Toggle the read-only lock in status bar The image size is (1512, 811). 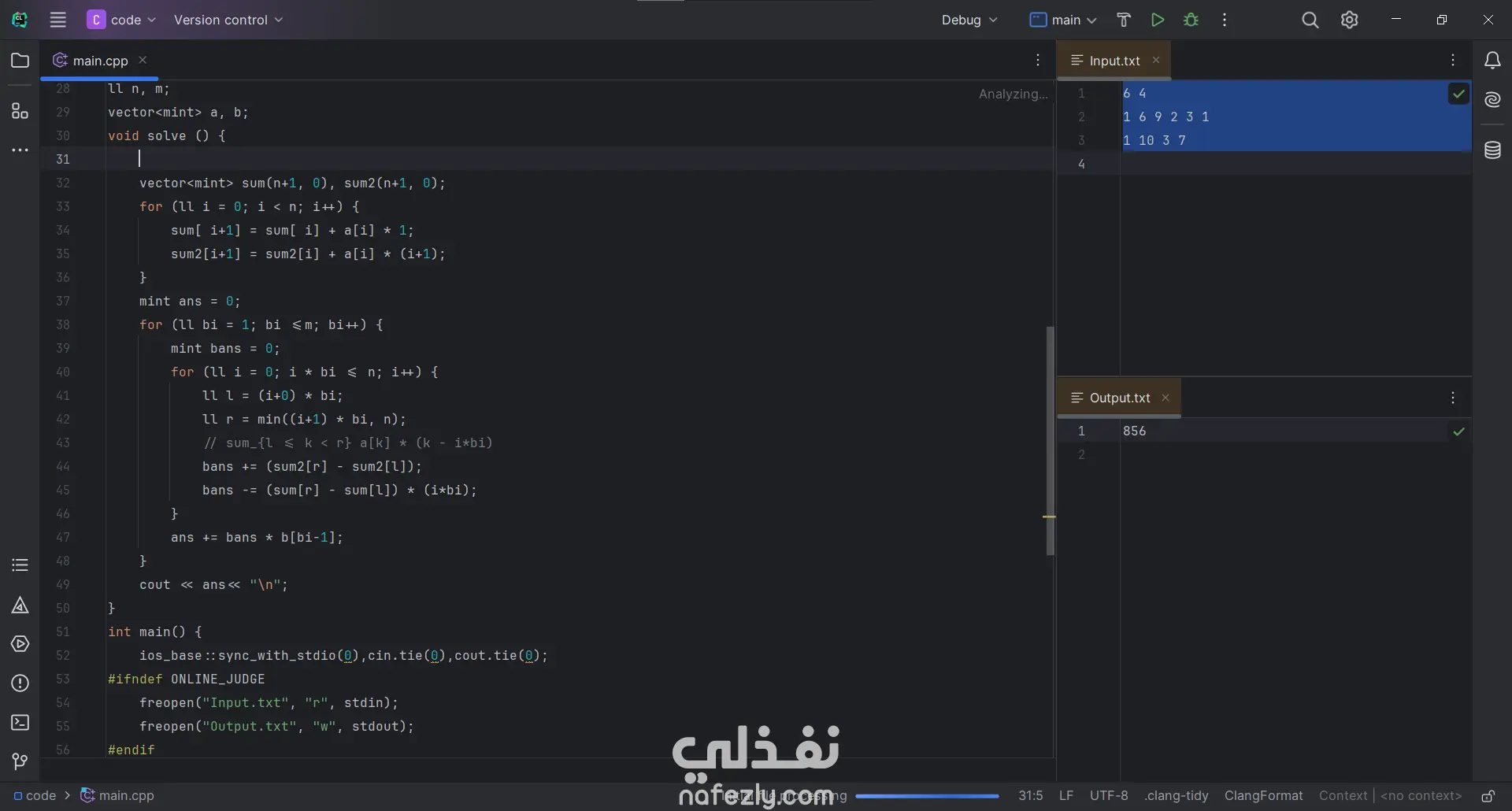click(x=1488, y=796)
